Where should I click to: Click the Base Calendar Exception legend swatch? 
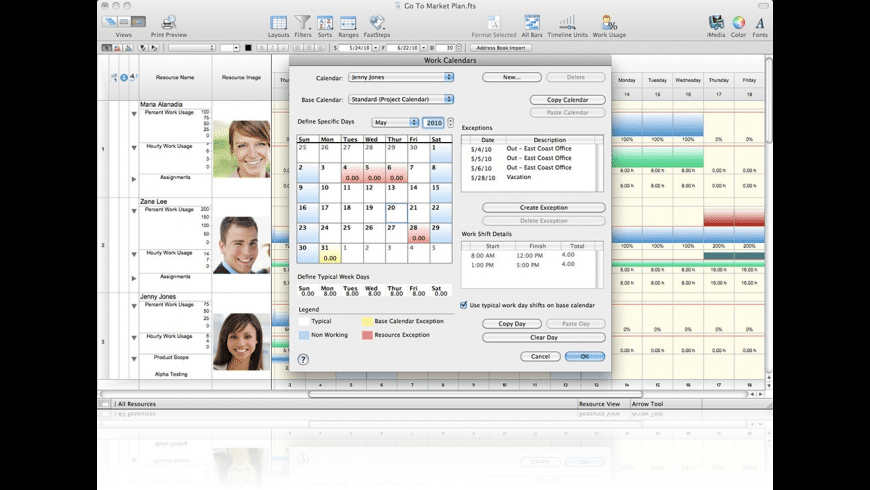367,321
